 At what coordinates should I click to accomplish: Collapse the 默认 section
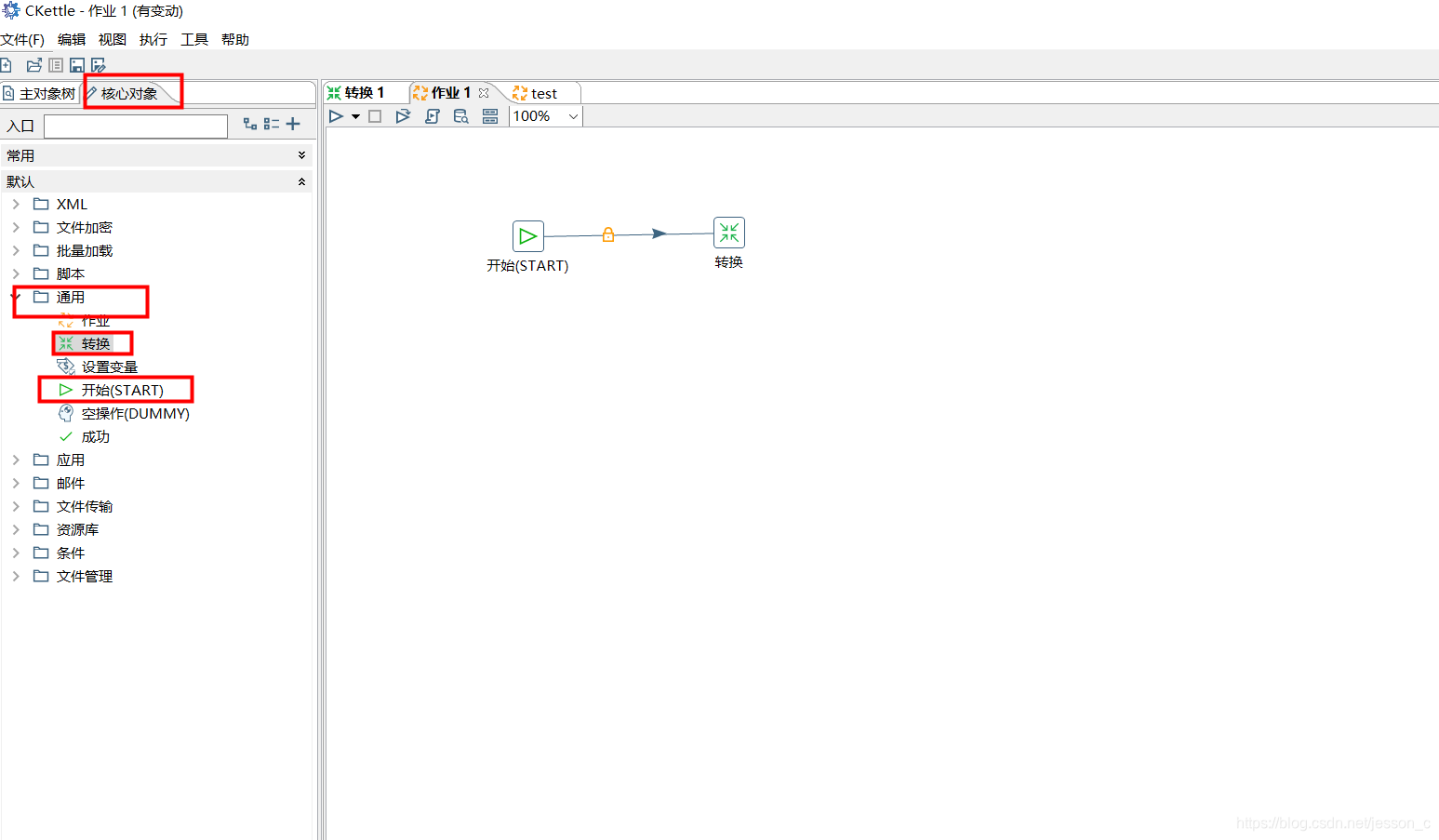coord(301,181)
